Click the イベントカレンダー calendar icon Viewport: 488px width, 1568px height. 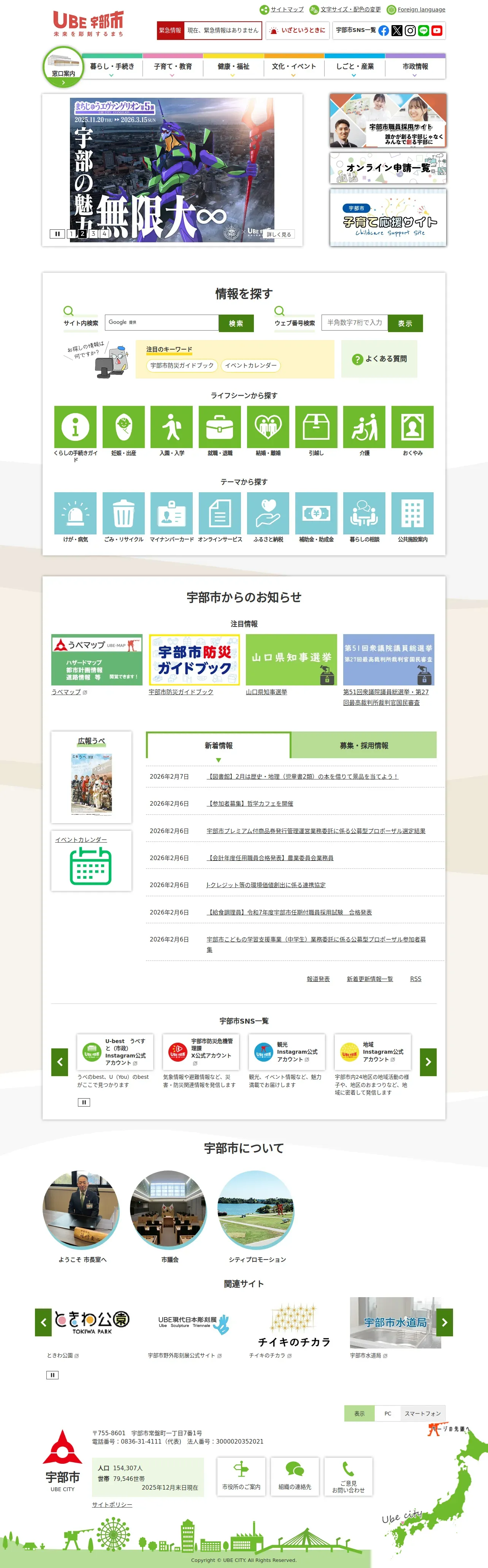(x=91, y=865)
